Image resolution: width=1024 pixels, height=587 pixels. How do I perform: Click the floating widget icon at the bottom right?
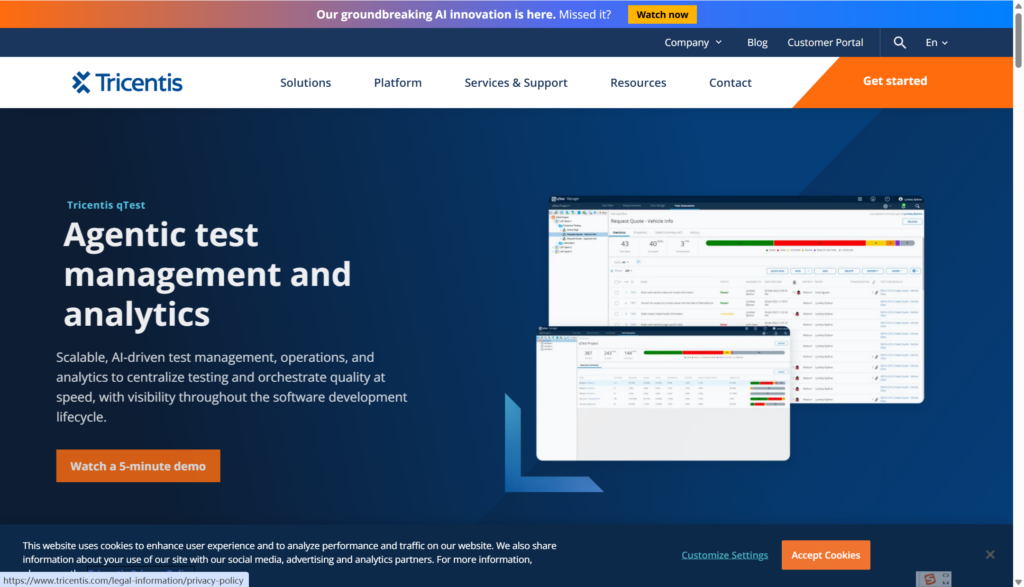pos(933,579)
